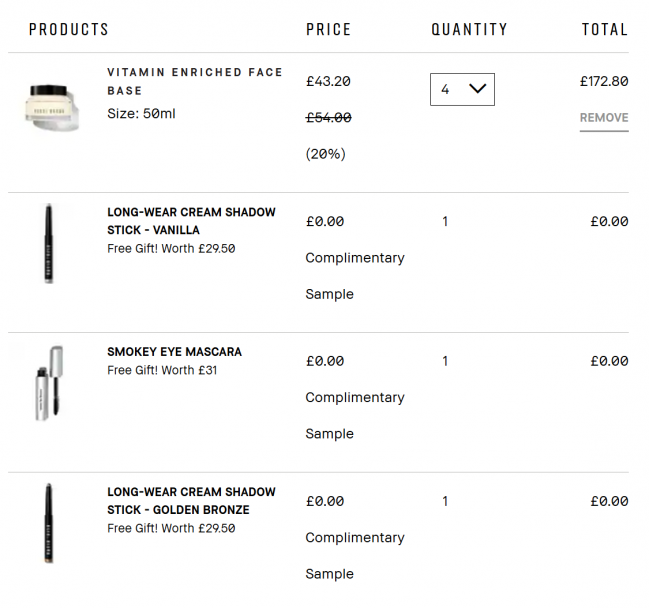
Task: Open Long-Wear Cream Shadow Stick Golden Bronze title
Action: pos(191,501)
